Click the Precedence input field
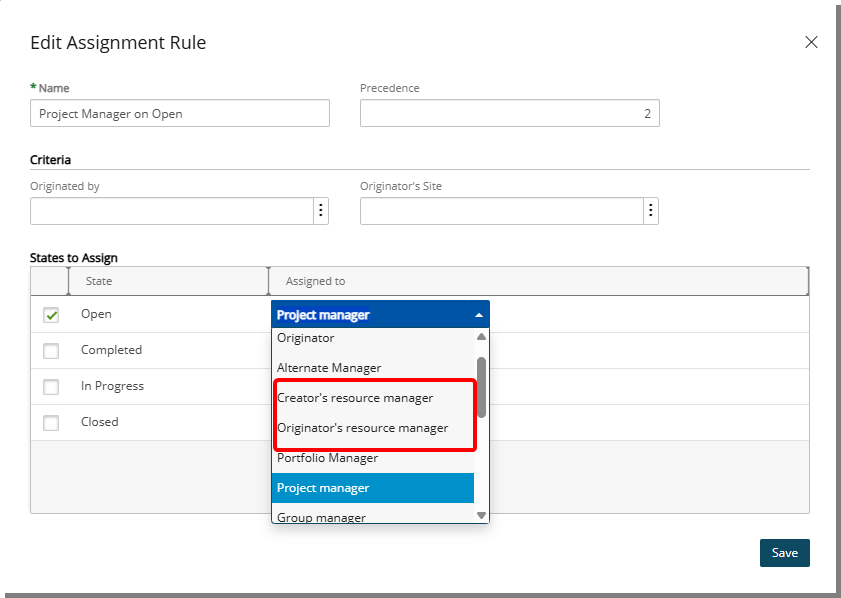The height and width of the screenshot is (598, 841). click(x=510, y=113)
